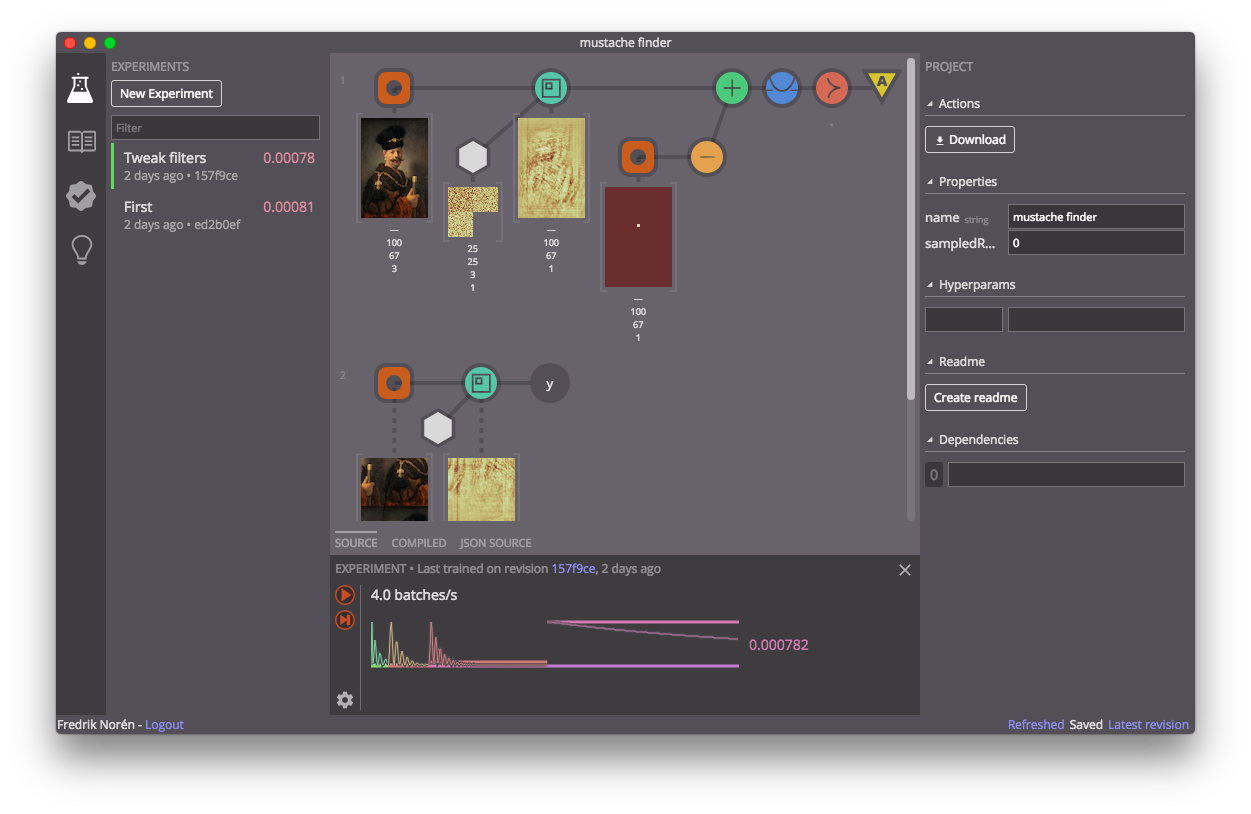Click the Create readme button
The image size is (1251, 814).
click(976, 398)
